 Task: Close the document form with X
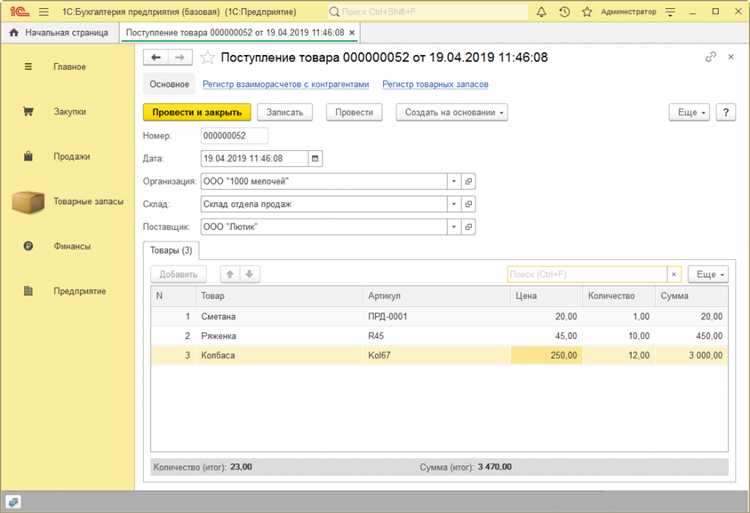point(731,57)
